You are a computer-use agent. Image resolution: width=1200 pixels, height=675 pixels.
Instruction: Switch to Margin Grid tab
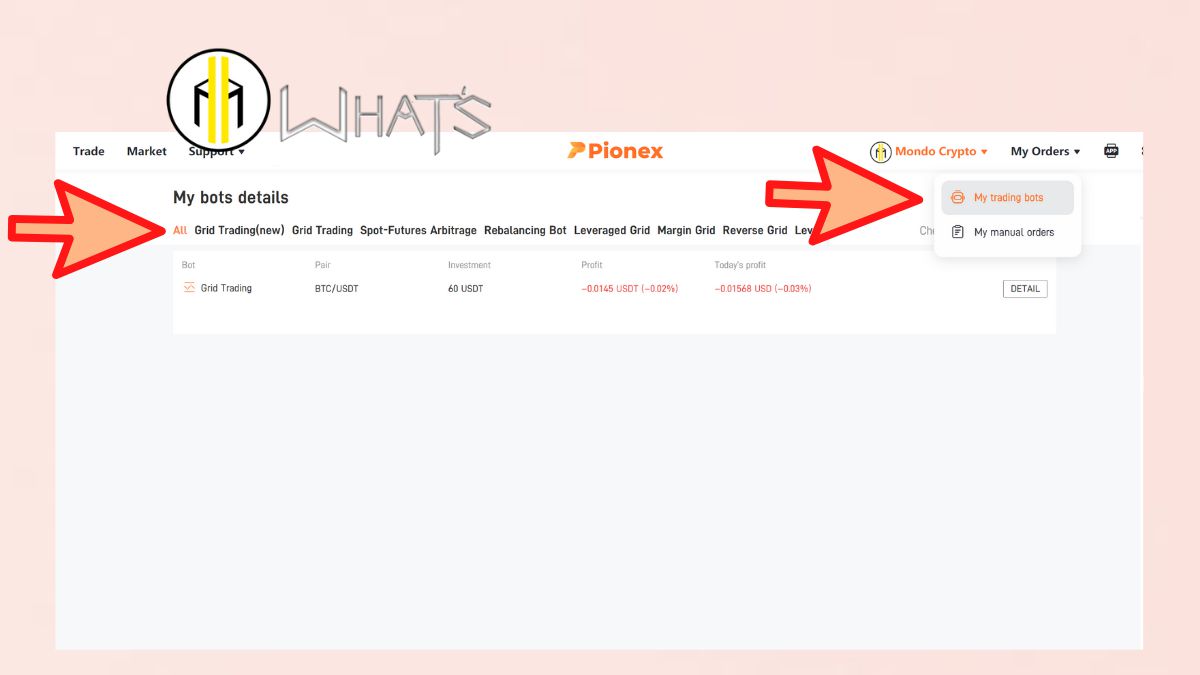pos(686,230)
